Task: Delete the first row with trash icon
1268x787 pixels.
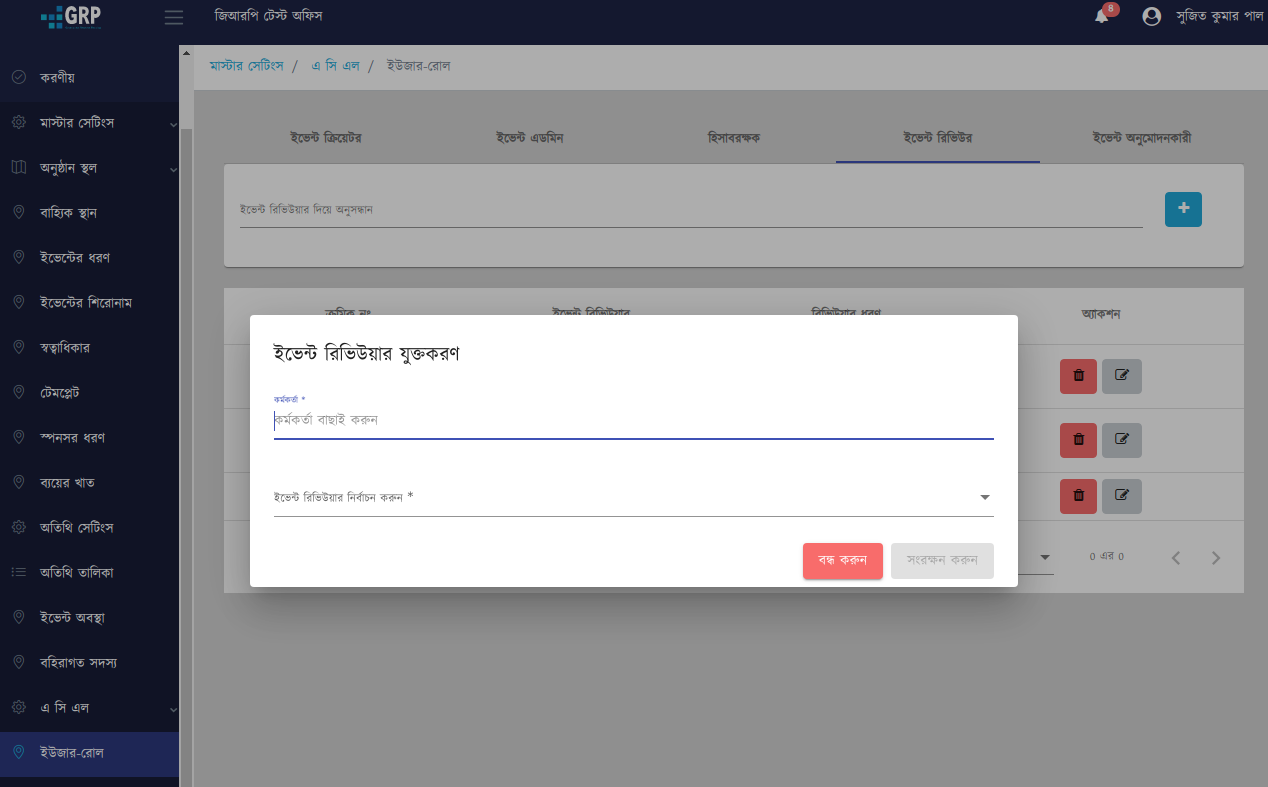Action: [x=1078, y=376]
